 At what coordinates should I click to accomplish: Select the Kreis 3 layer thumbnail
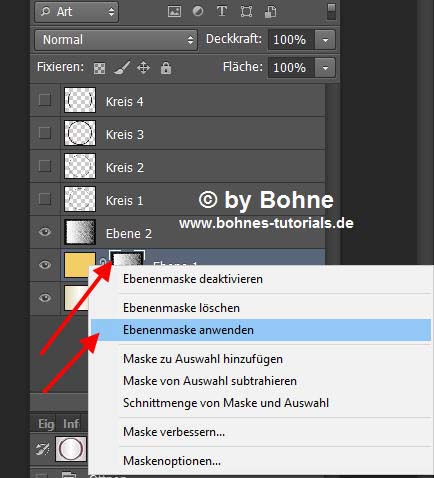click(80, 133)
